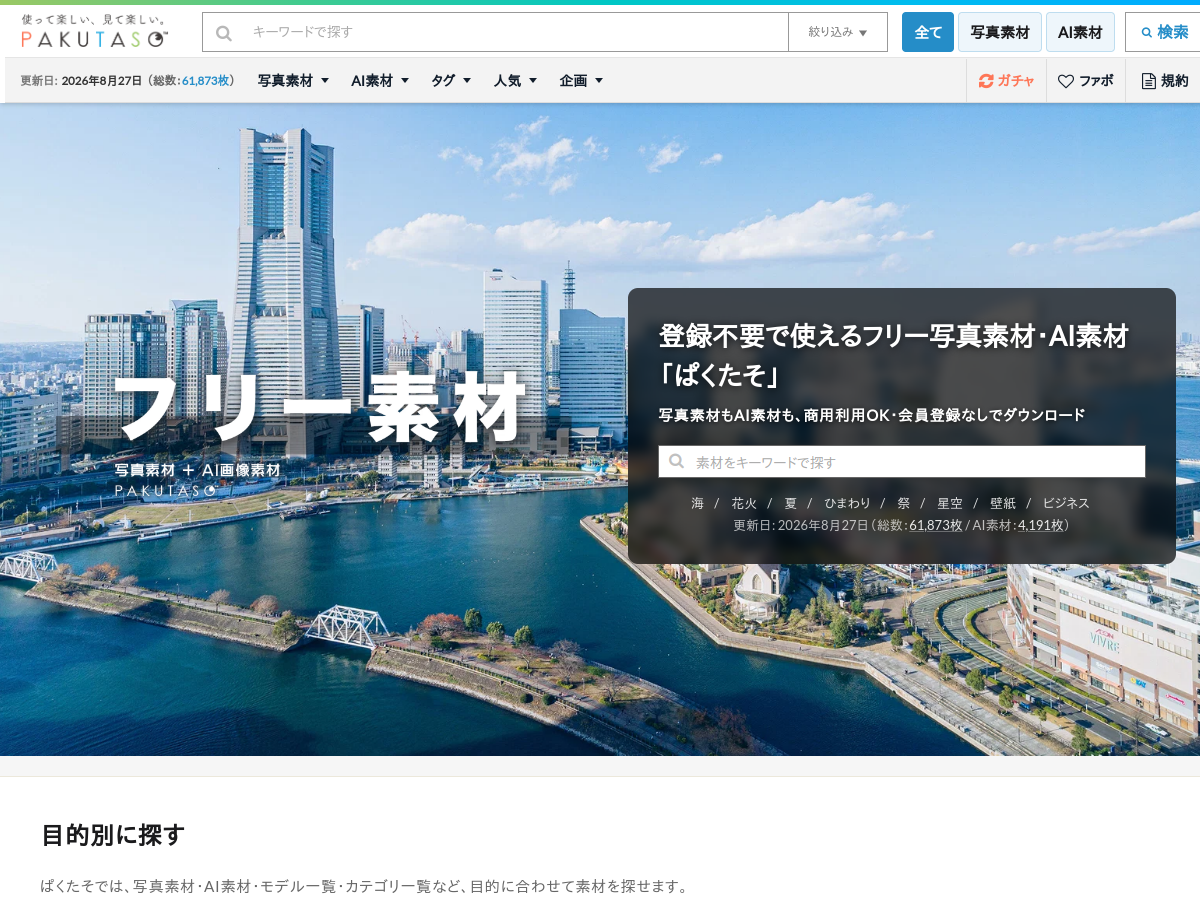Expand the タグ dropdown menu

pos(451,81)
